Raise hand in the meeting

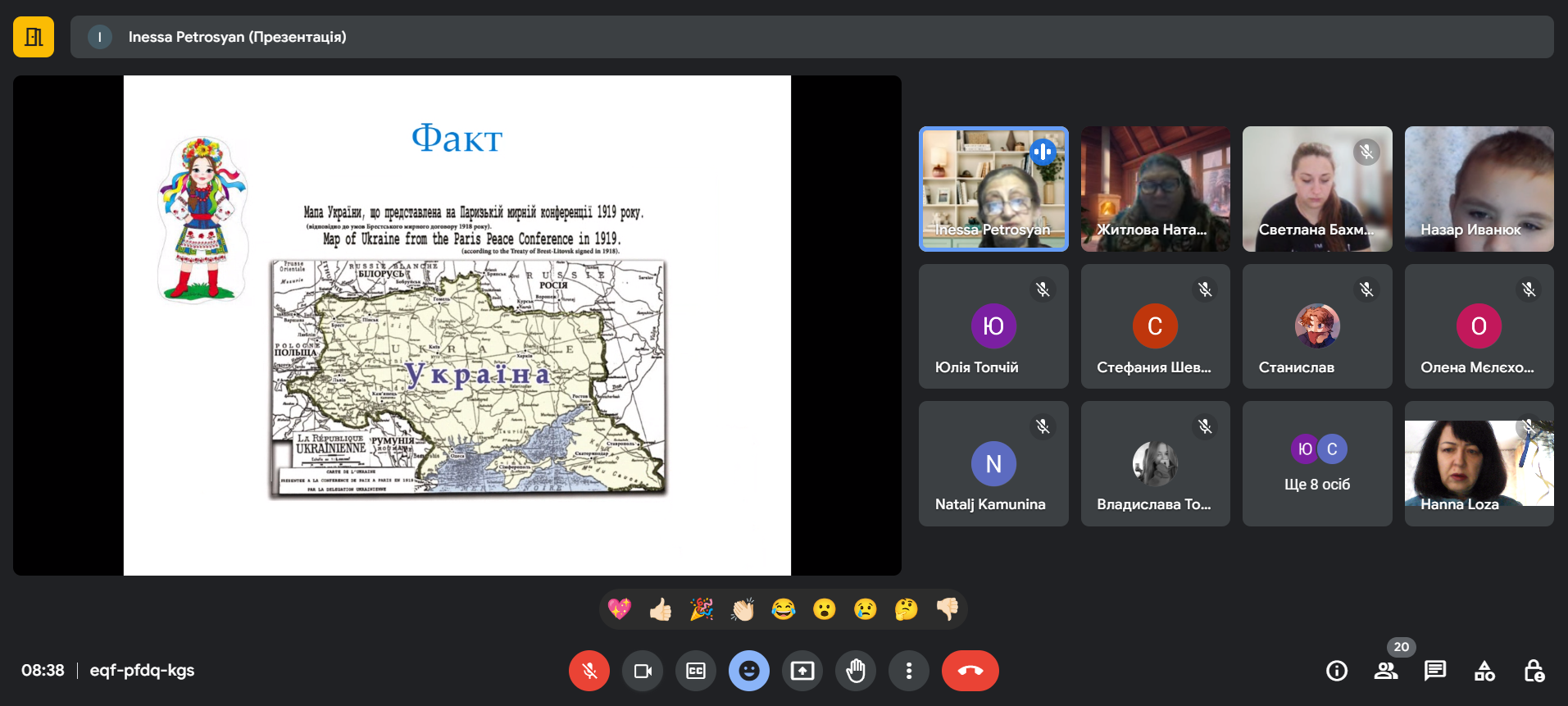[x=856, y=671]
